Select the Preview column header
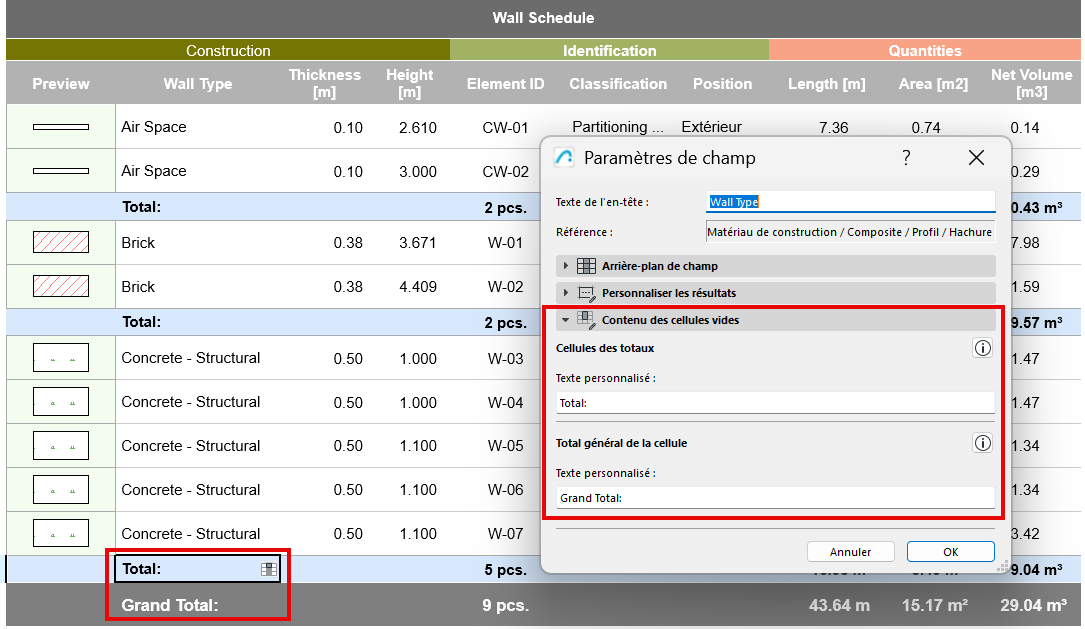This screenshot has width=1085, height=629. pos(61,84)
